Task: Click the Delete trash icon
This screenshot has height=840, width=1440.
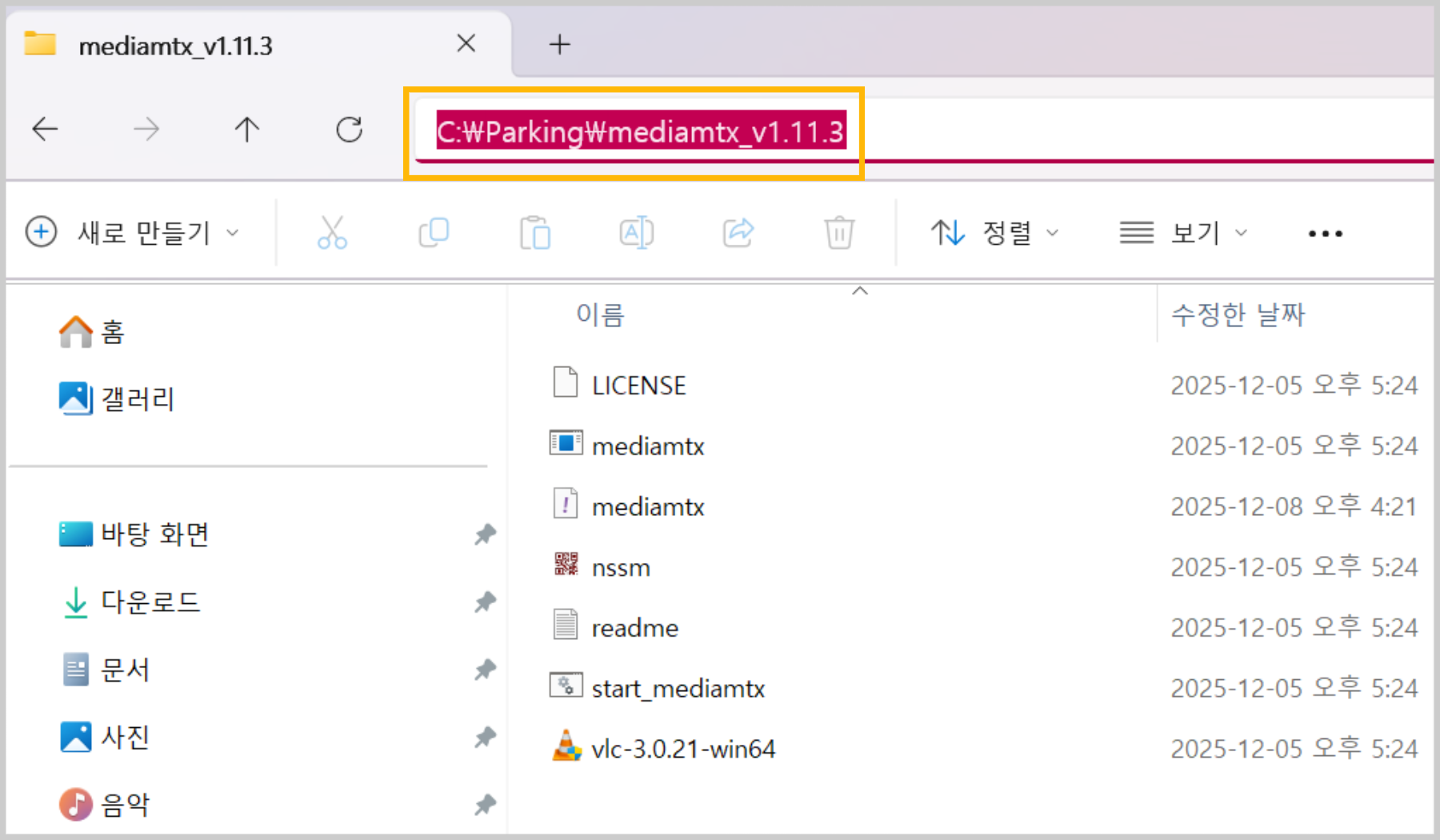Action: click(839, 233)
